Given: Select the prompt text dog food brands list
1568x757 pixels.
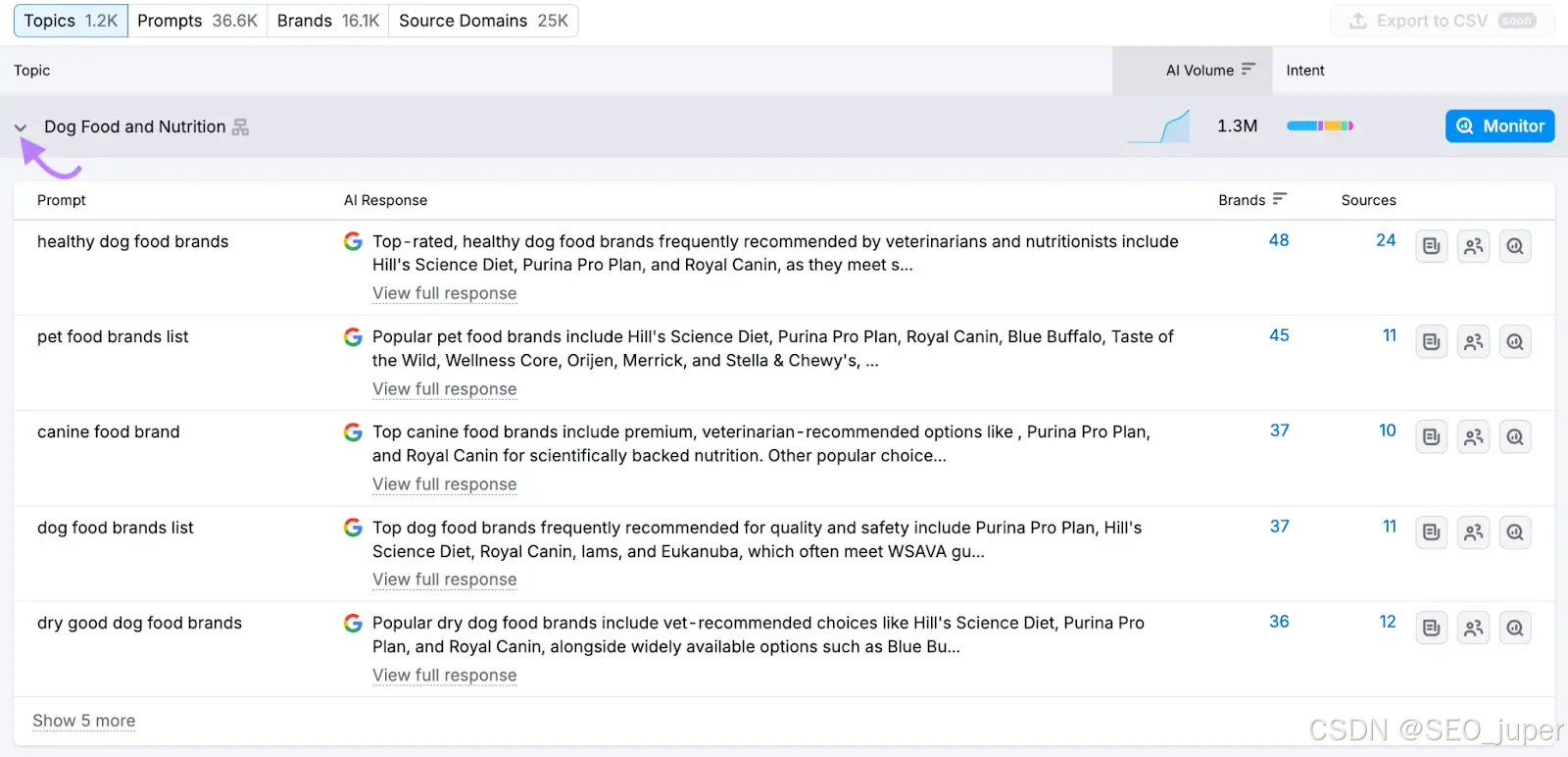Looking at the screenshot, I should pos(116,528).
